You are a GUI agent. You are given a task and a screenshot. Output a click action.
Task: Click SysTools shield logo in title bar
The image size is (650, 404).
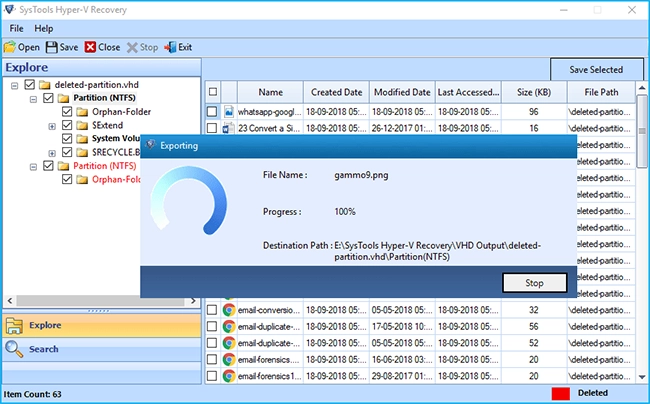(x=10, y=10)
